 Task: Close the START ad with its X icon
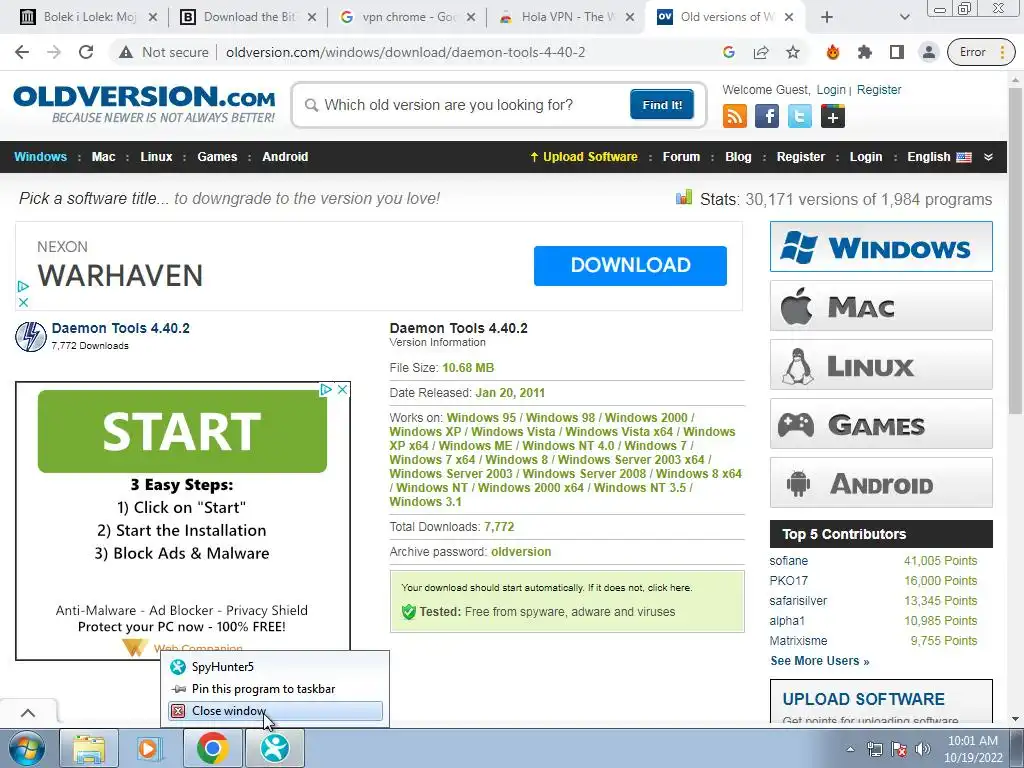click(342, 389)
